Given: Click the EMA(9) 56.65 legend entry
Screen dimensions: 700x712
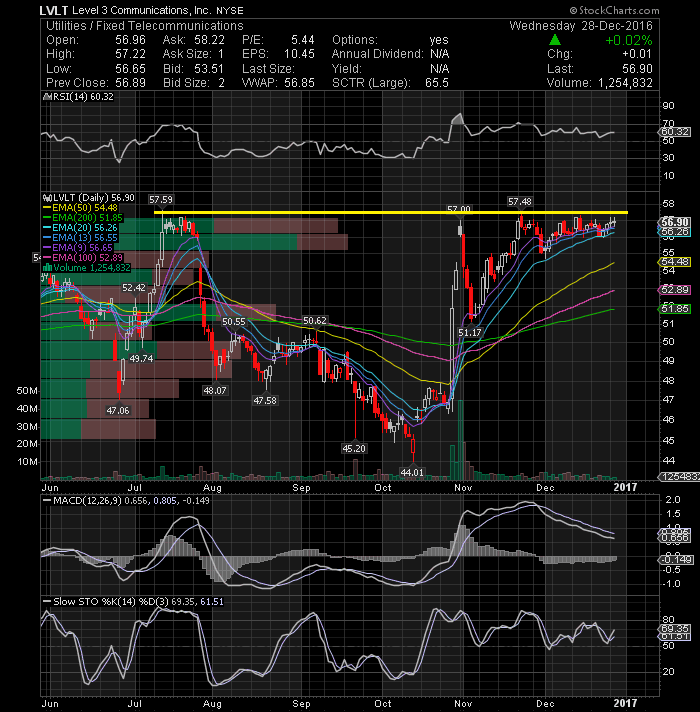Looking at the screenshot, I should coord(78,248).
